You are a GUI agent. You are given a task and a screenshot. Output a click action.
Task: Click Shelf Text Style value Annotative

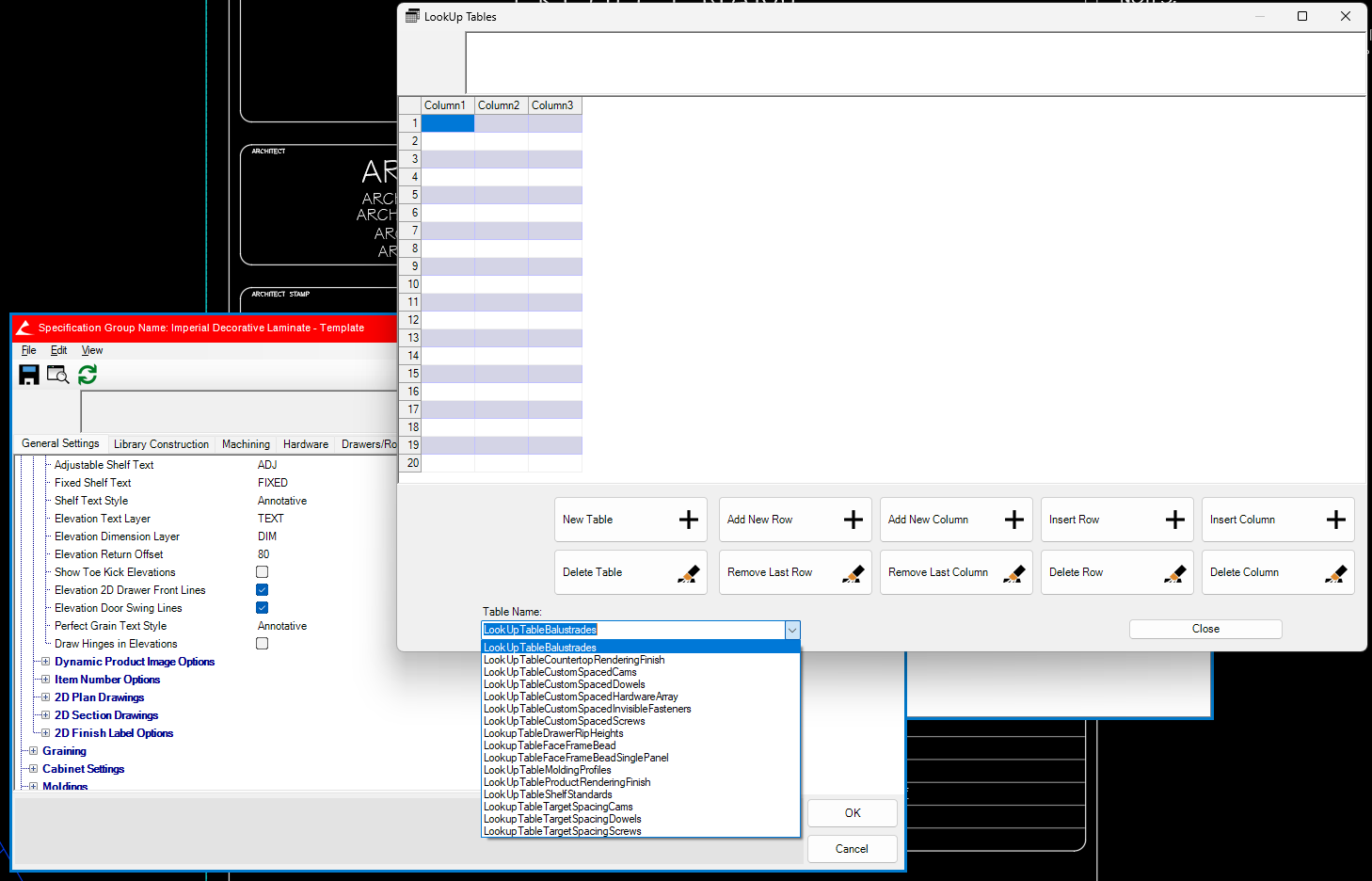click(x=282, y=501)
